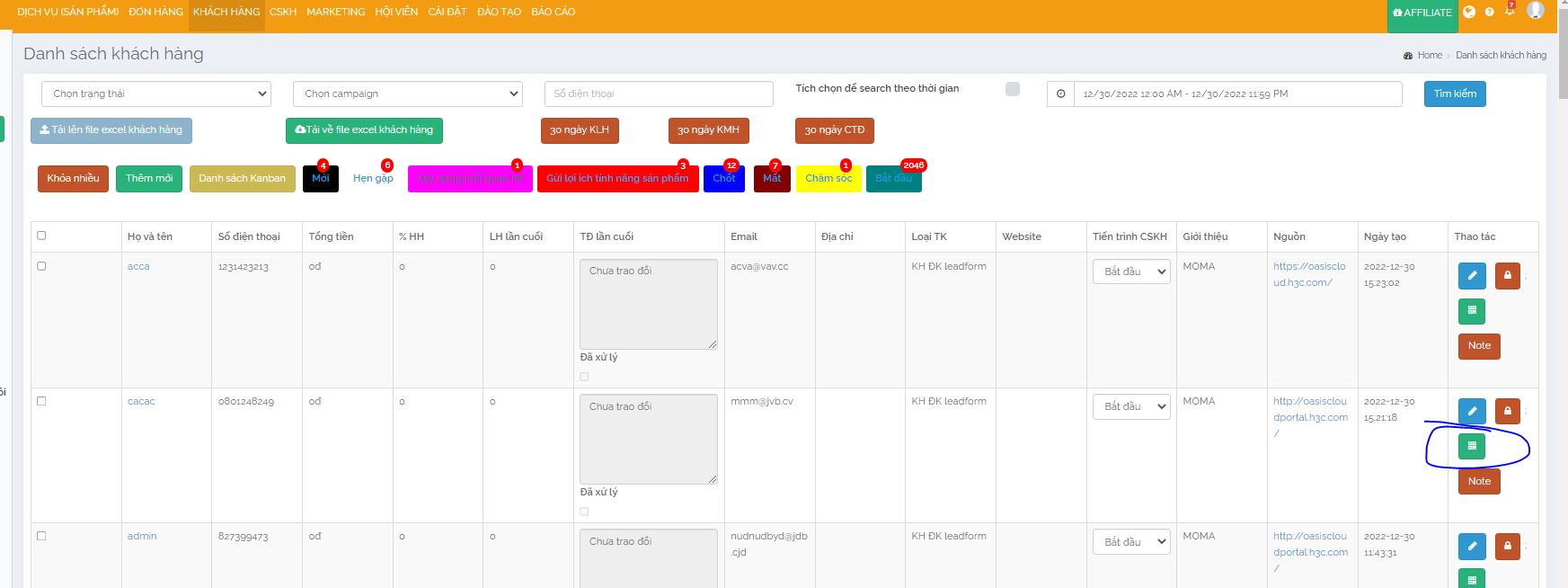
Task: Open the user avatar profile menu
Action: pyautogui.click(x=1536, y=11)
